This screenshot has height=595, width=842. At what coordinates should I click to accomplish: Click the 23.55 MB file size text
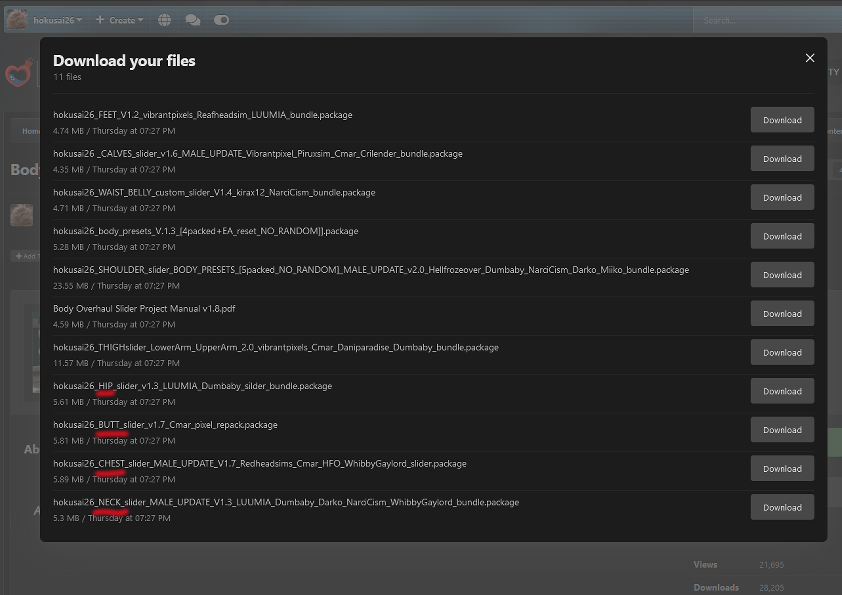click(x=70, y=286)
